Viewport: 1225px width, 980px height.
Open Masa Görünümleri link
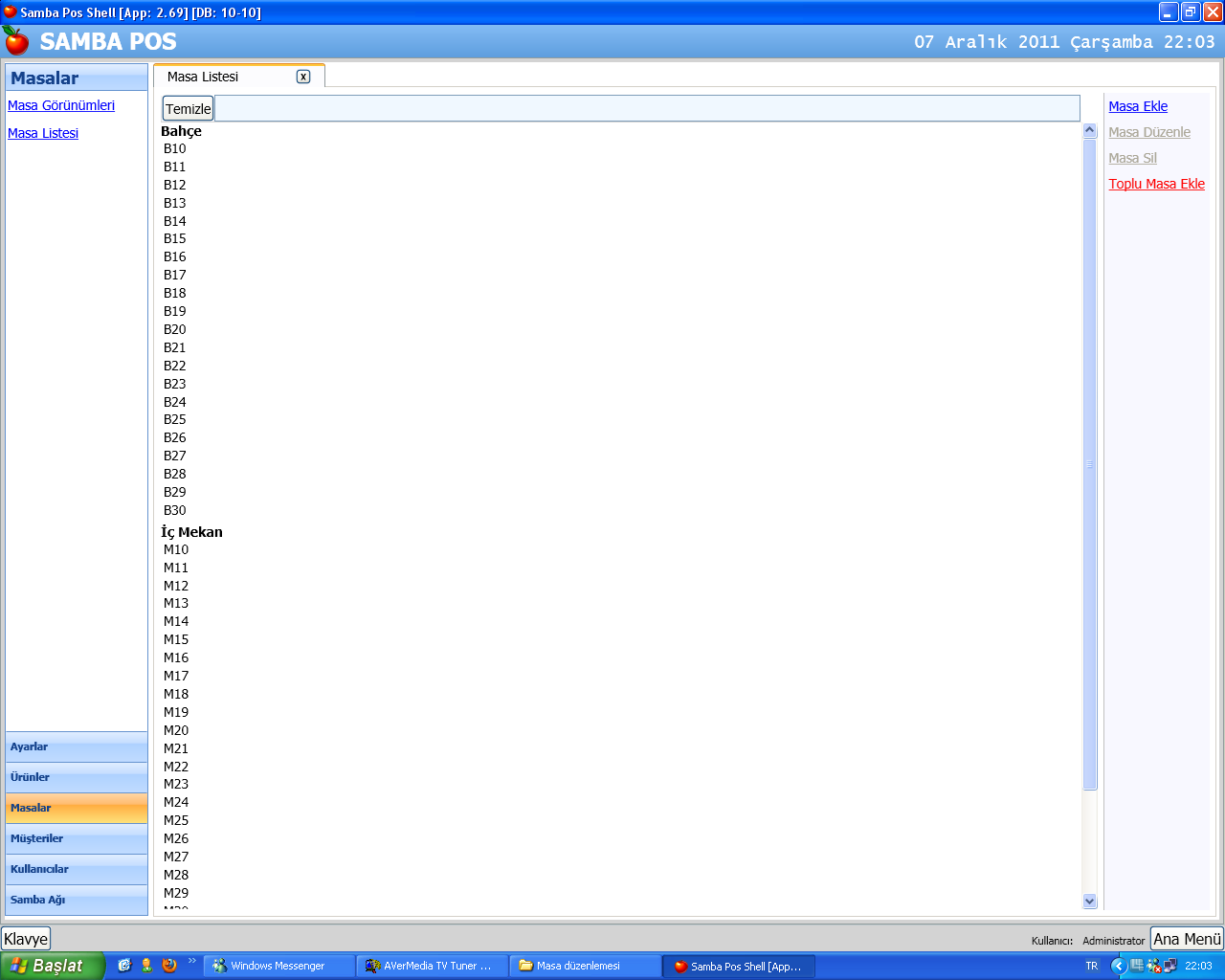(61, 105)
